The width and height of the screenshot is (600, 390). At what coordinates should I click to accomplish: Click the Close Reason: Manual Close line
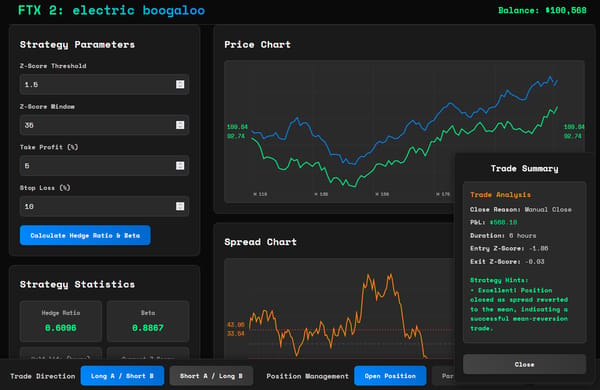click(520, 210)
